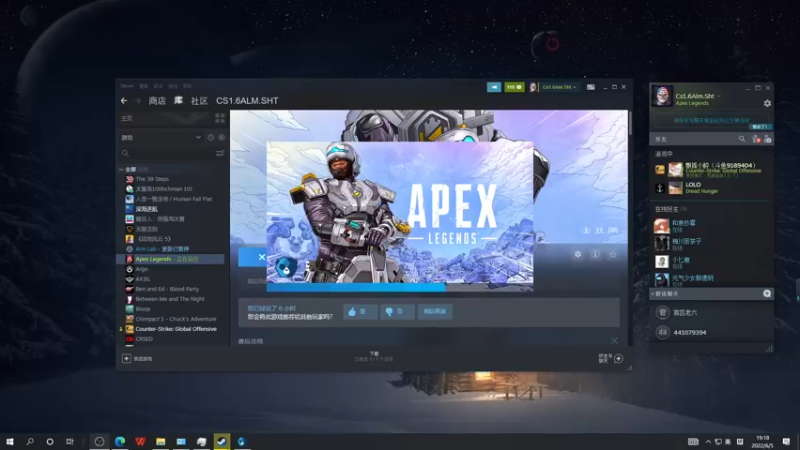Select Bloop in the library list
The height and width of the screenshot is (450, 800).
pyautogui.click(x=138, y=309)
